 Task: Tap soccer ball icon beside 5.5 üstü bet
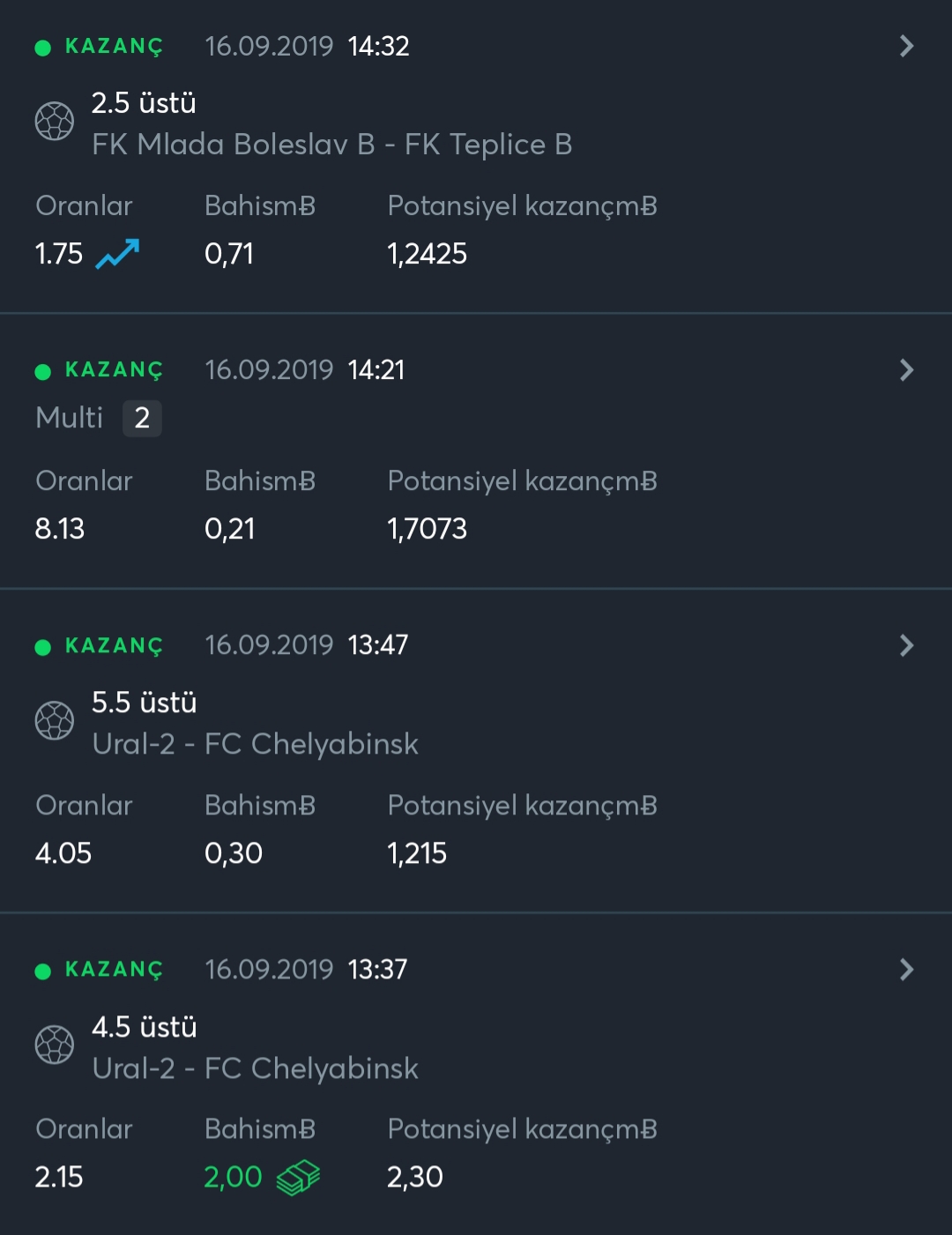coord(55,721)
